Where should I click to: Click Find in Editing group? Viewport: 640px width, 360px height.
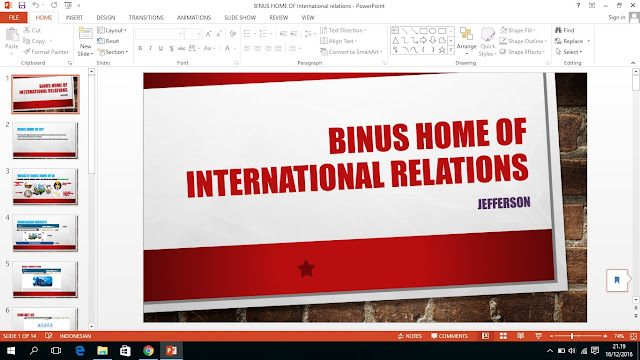tap(564, 30)
